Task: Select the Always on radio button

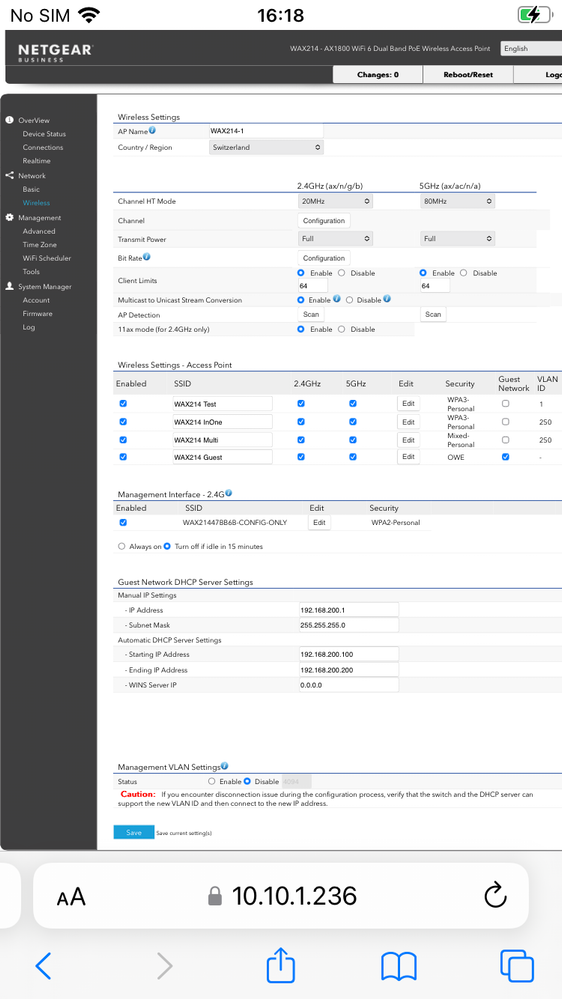Action: [x=122, y=546]
